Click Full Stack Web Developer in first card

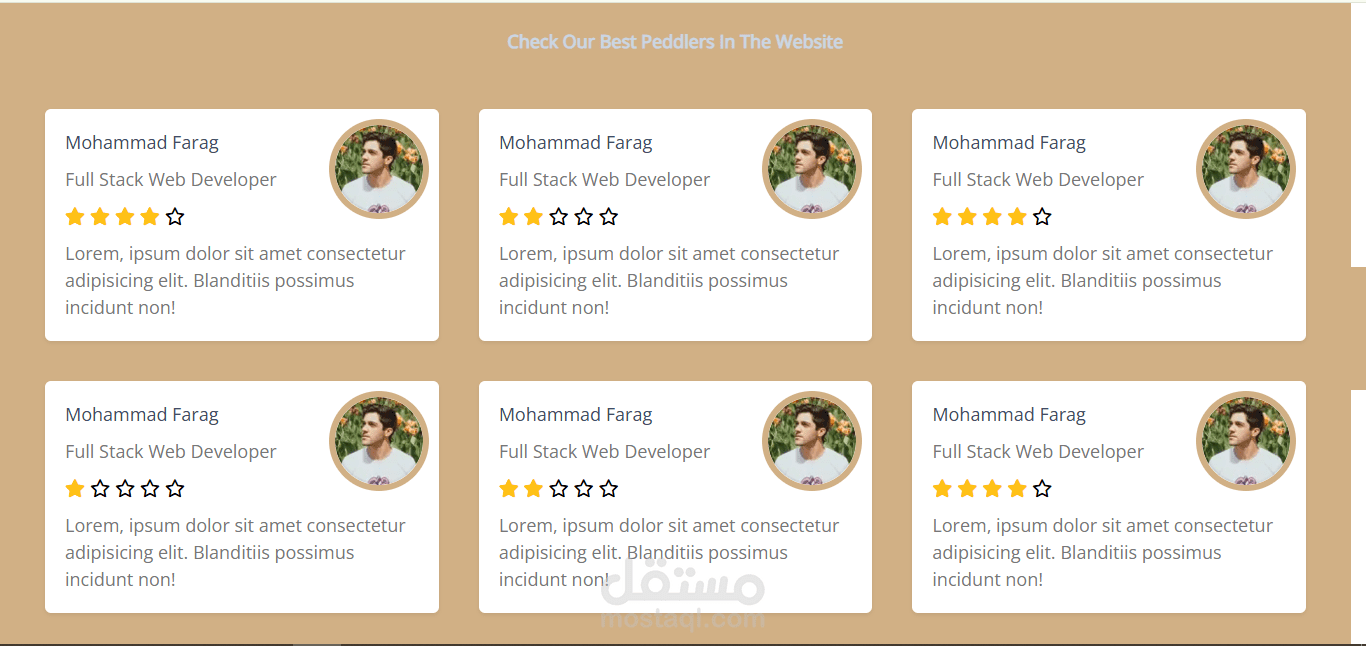tap(171, 180)
